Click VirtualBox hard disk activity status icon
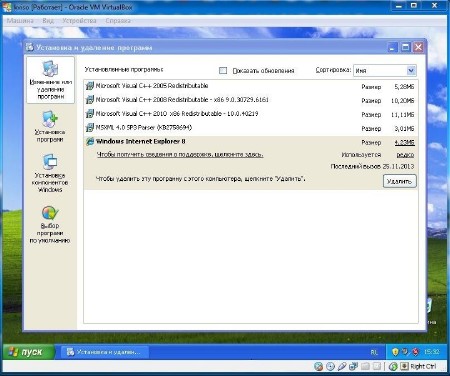 point(318,366)
